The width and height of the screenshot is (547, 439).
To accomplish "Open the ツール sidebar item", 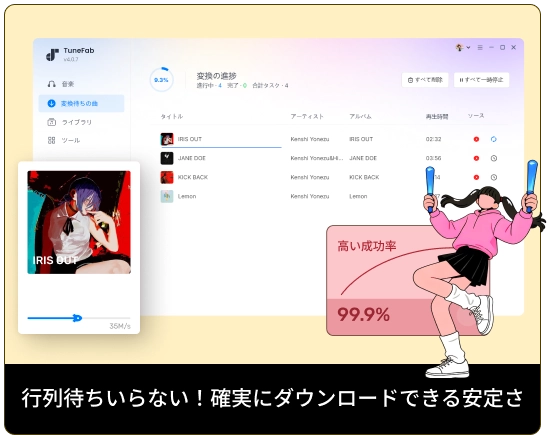I will [x=70, y=140].
